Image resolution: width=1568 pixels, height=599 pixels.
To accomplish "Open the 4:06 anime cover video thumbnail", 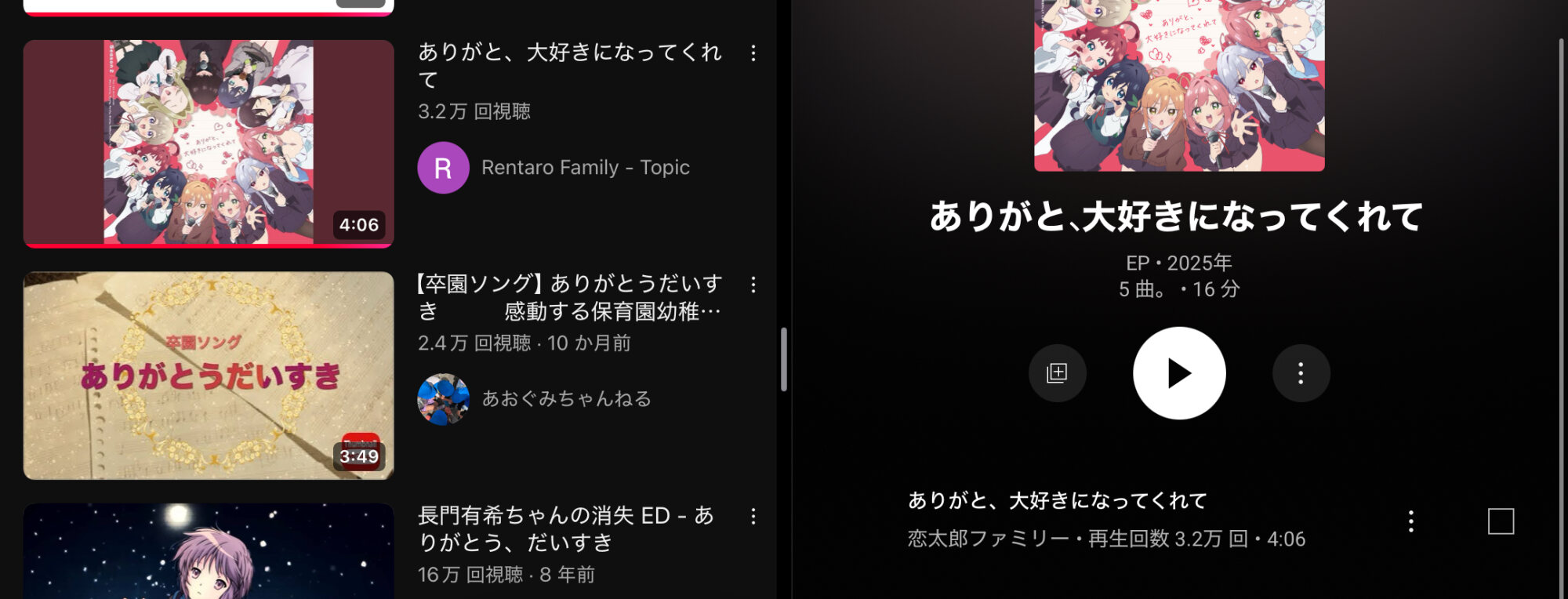I will [209, 143].
